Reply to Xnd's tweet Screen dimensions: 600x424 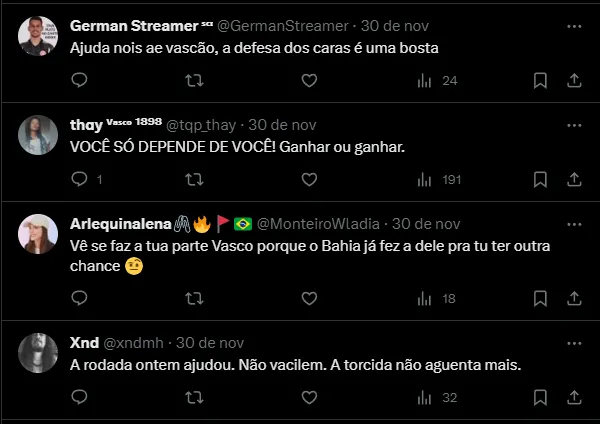click(x=80, y=397)
